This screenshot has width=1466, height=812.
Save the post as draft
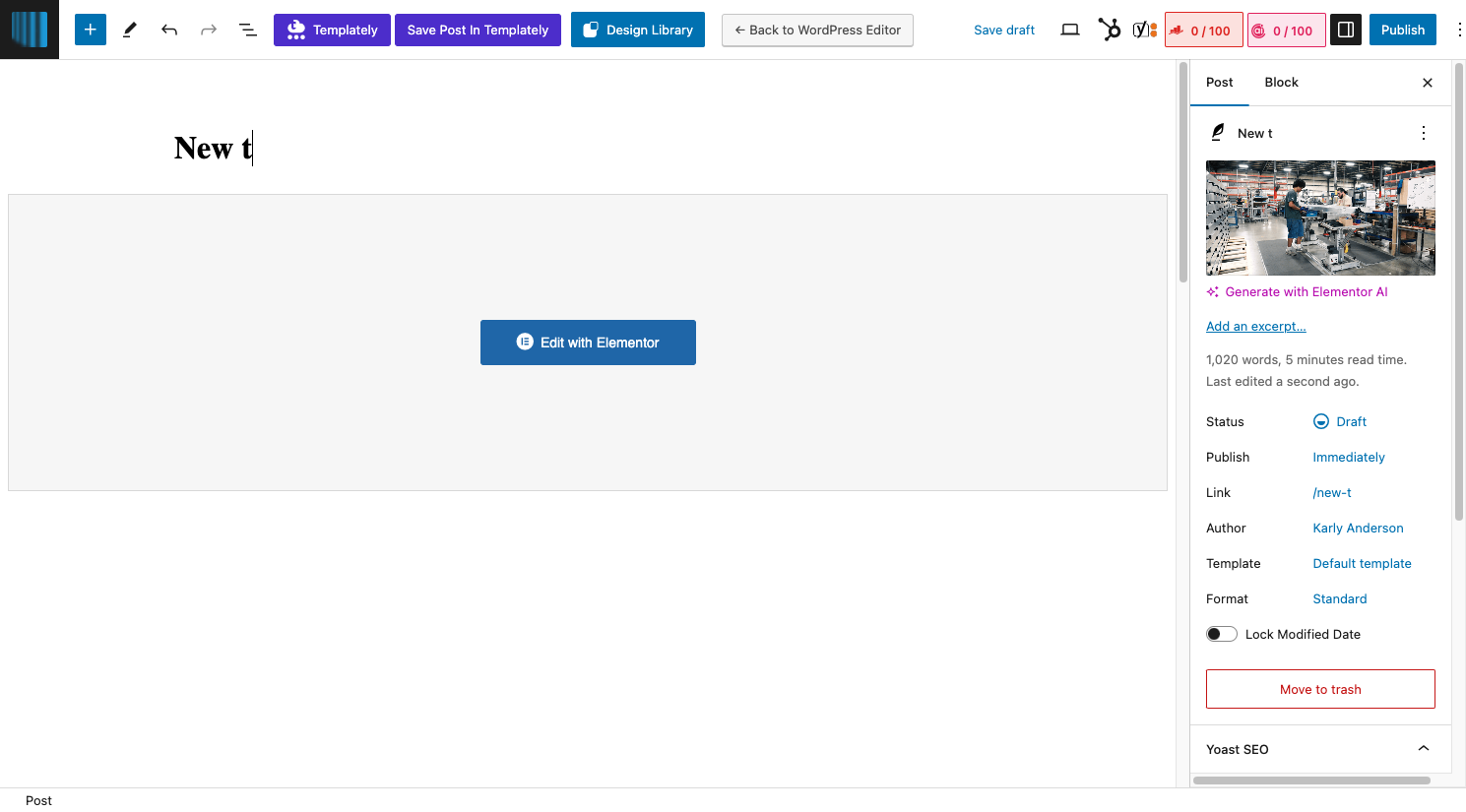pos(1004,30)
